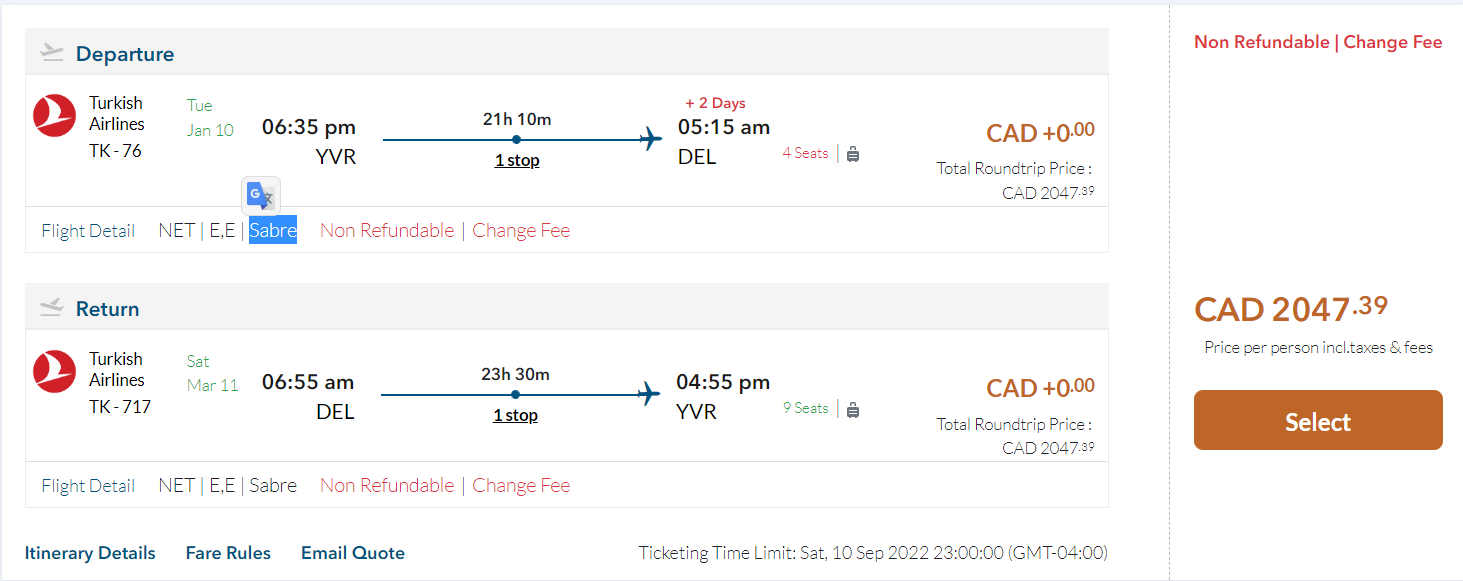Open Itinerary Details
This screenshot has width=1463, height=581.
point(90,553)
